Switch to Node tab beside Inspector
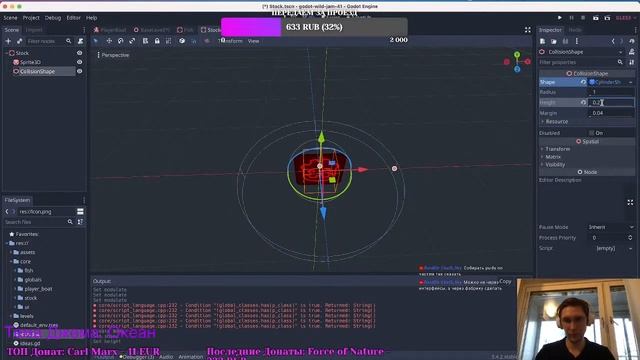The image size is (640, 360). click(x=575, y=30)
